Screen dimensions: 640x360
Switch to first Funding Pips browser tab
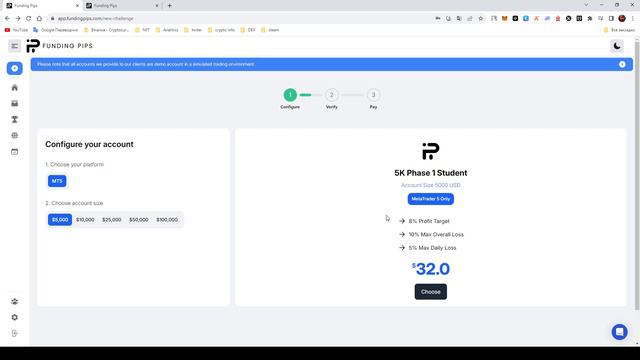click(41, 6)
